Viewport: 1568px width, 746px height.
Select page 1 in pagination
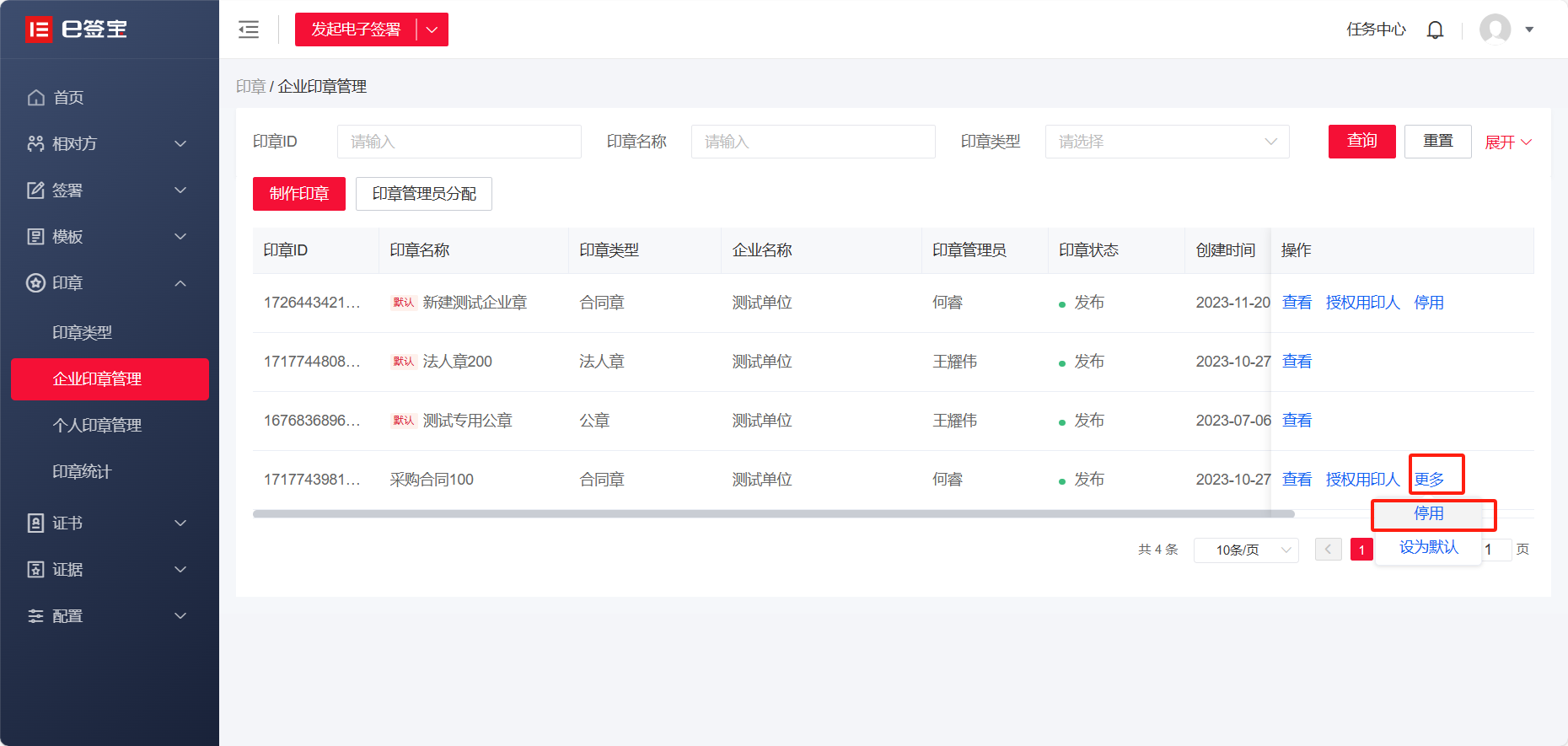[x=1361, y=550]
